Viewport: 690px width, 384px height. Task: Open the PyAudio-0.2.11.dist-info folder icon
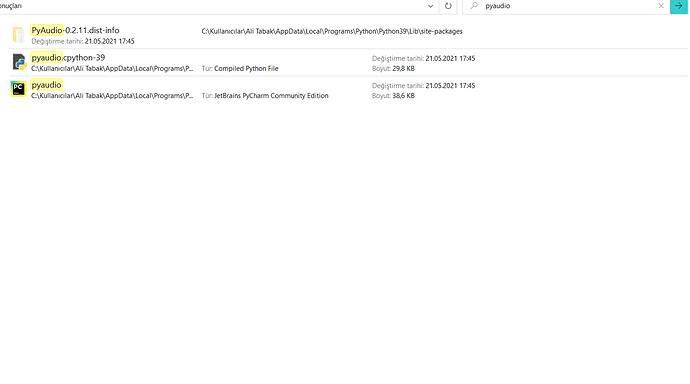pyautogui.click(x=18, y=35)
